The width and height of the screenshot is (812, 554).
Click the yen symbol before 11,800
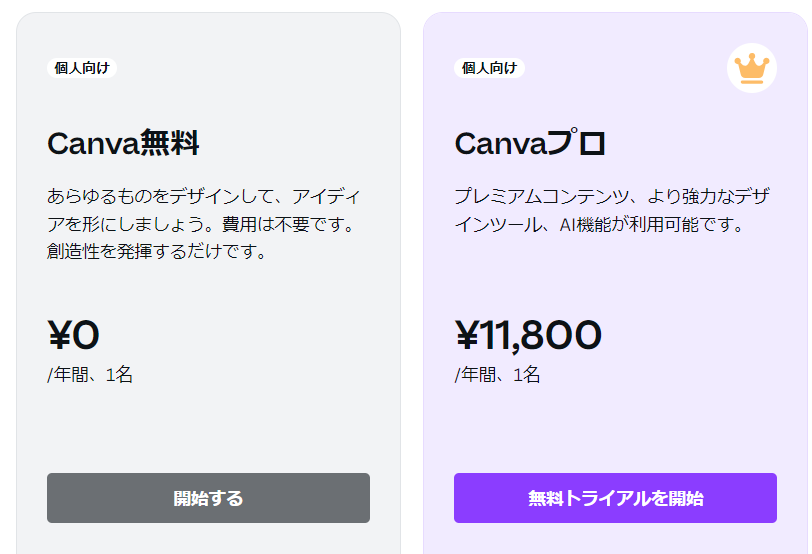pyautogui.click(x=467, y=336)
